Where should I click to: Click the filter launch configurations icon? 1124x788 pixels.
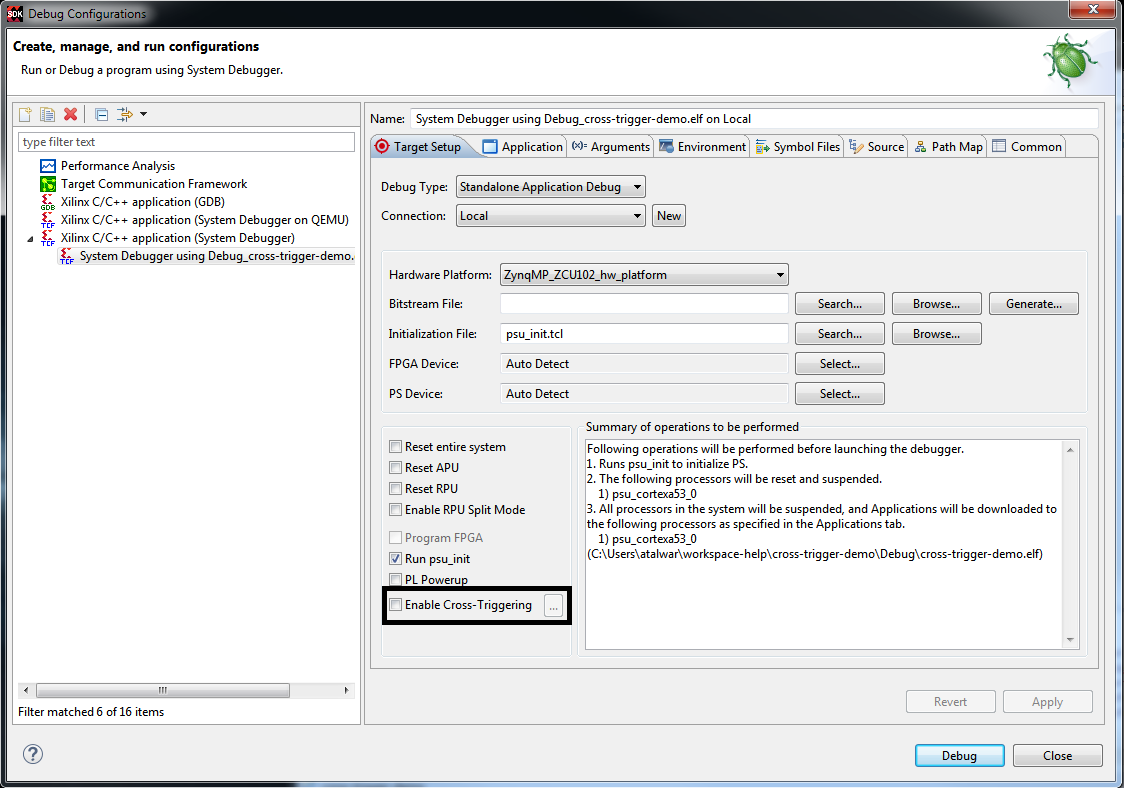click(125, 114)
